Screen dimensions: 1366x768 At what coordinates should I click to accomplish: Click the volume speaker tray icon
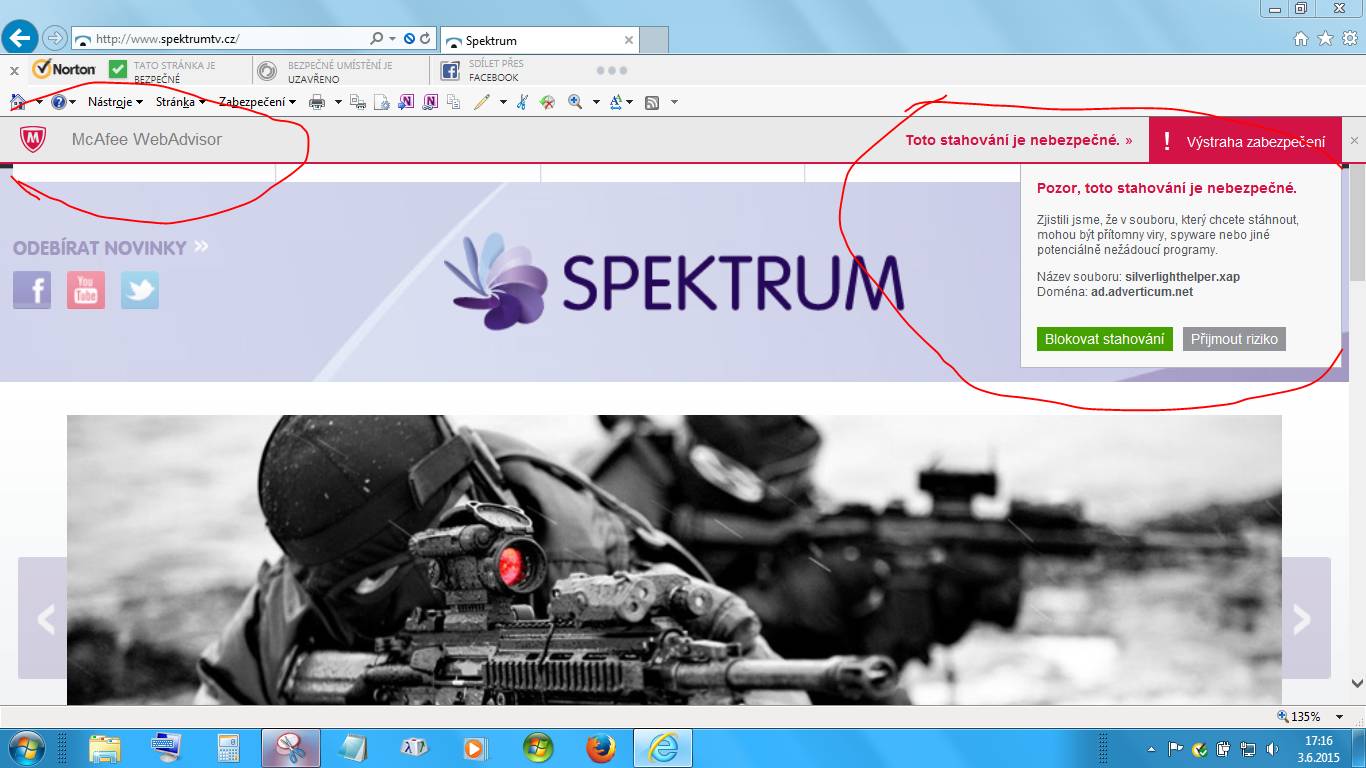1272,749
